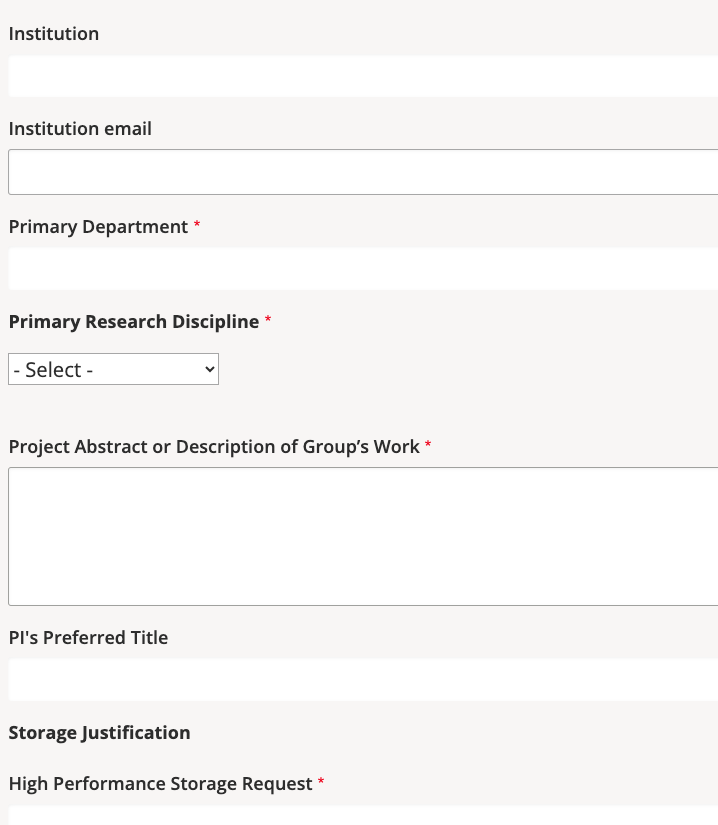
Task: Click the chevron arrow on the Select dropdown
Action: tap(209, 369)
